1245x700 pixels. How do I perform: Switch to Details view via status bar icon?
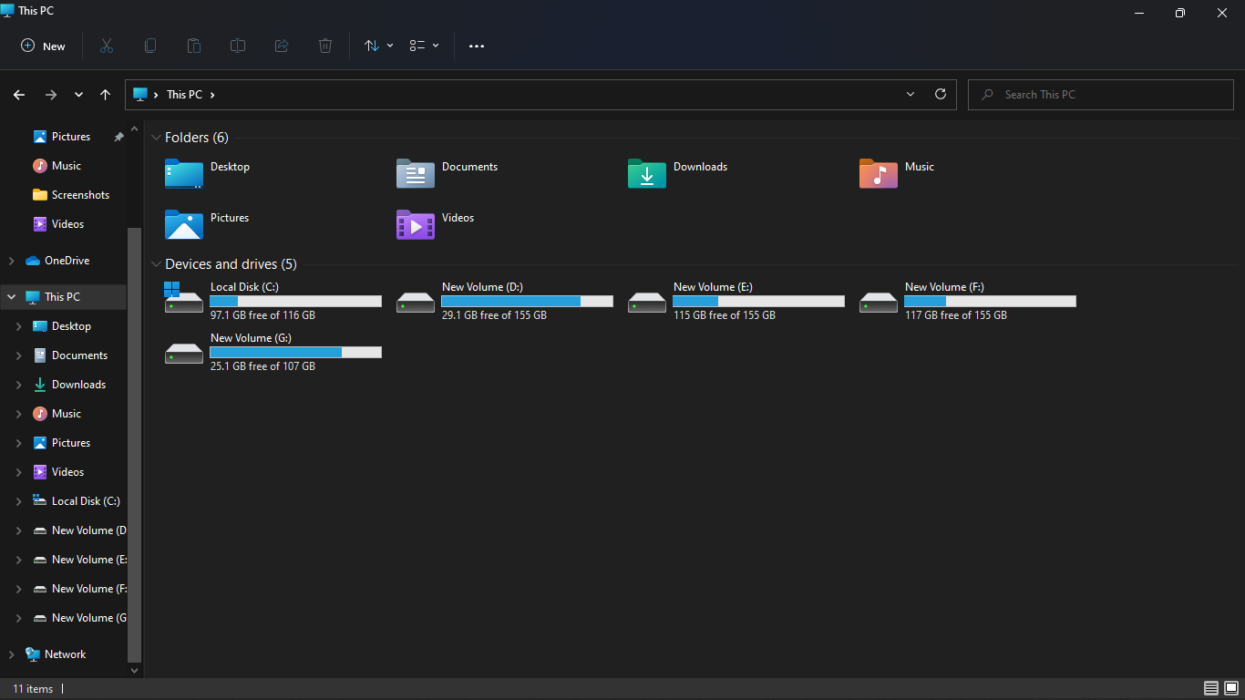1211,688
